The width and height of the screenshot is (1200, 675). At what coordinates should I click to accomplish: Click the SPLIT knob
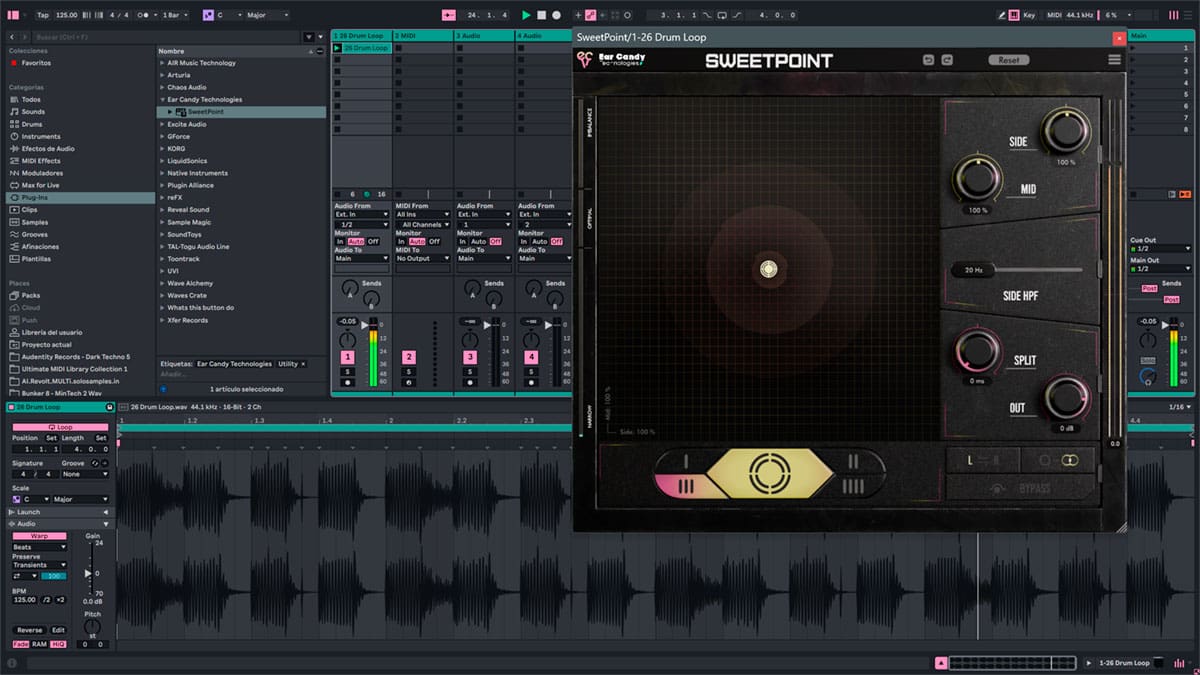979,350
